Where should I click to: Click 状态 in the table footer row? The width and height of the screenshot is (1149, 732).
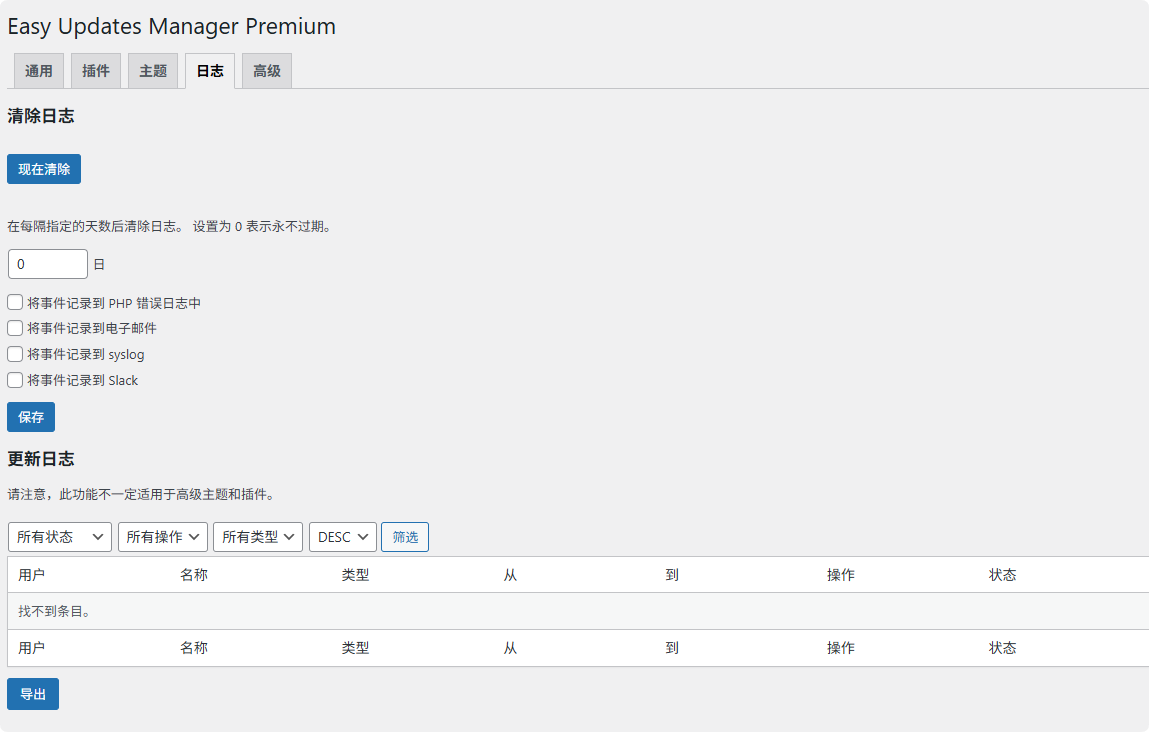pos(1002,648)
